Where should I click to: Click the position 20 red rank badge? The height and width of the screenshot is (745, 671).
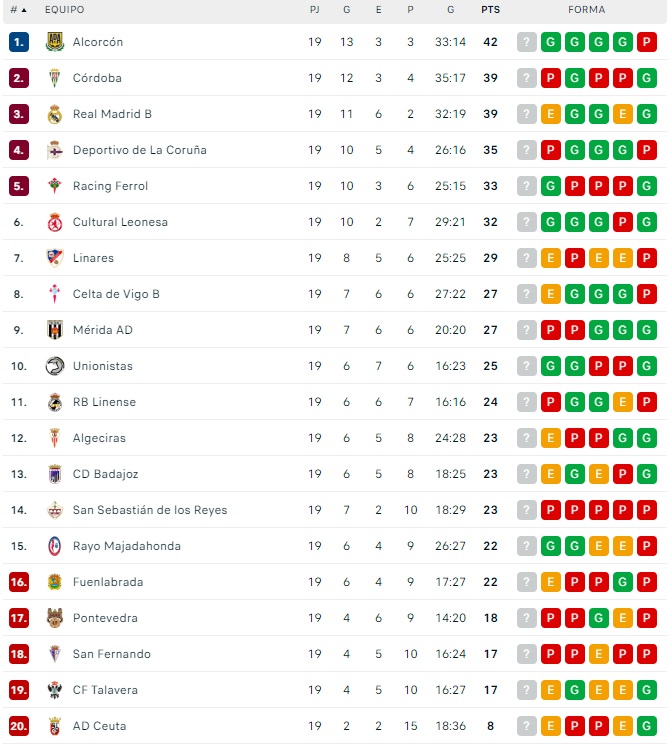(x=19, y=726)
